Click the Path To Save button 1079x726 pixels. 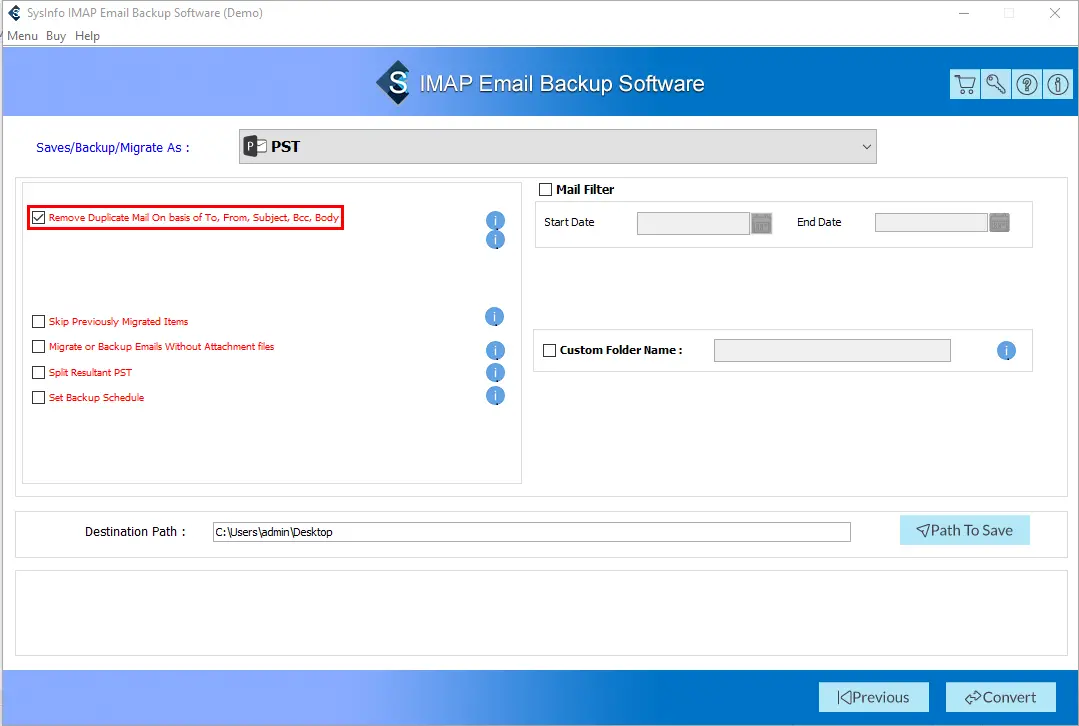coord(964,531)
